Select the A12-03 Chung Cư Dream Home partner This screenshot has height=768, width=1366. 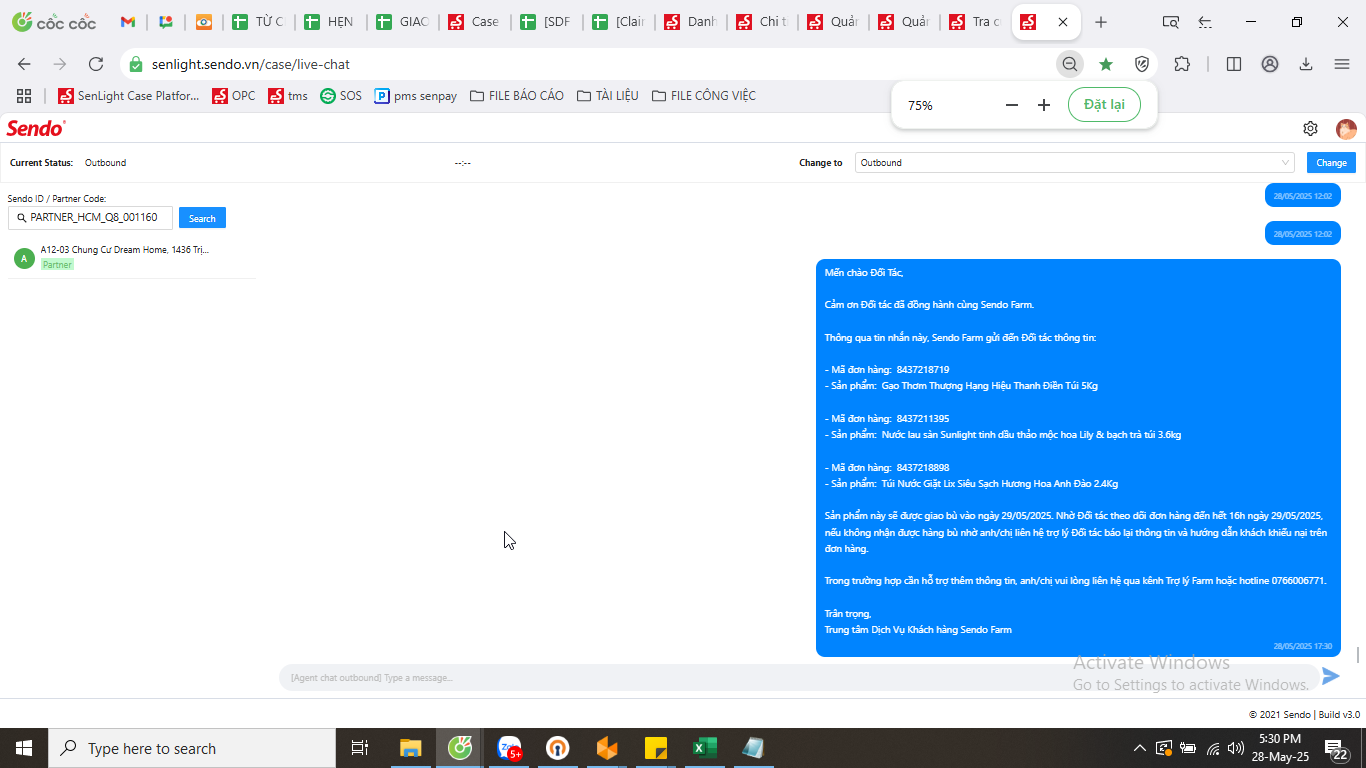[x=131, y=257]
